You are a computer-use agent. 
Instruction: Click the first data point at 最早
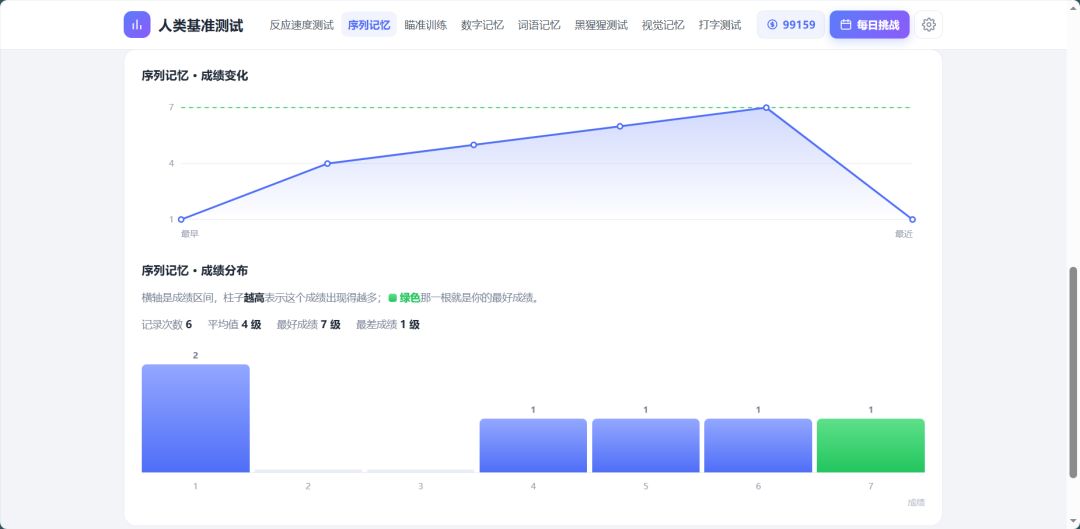tap(181, 219)
